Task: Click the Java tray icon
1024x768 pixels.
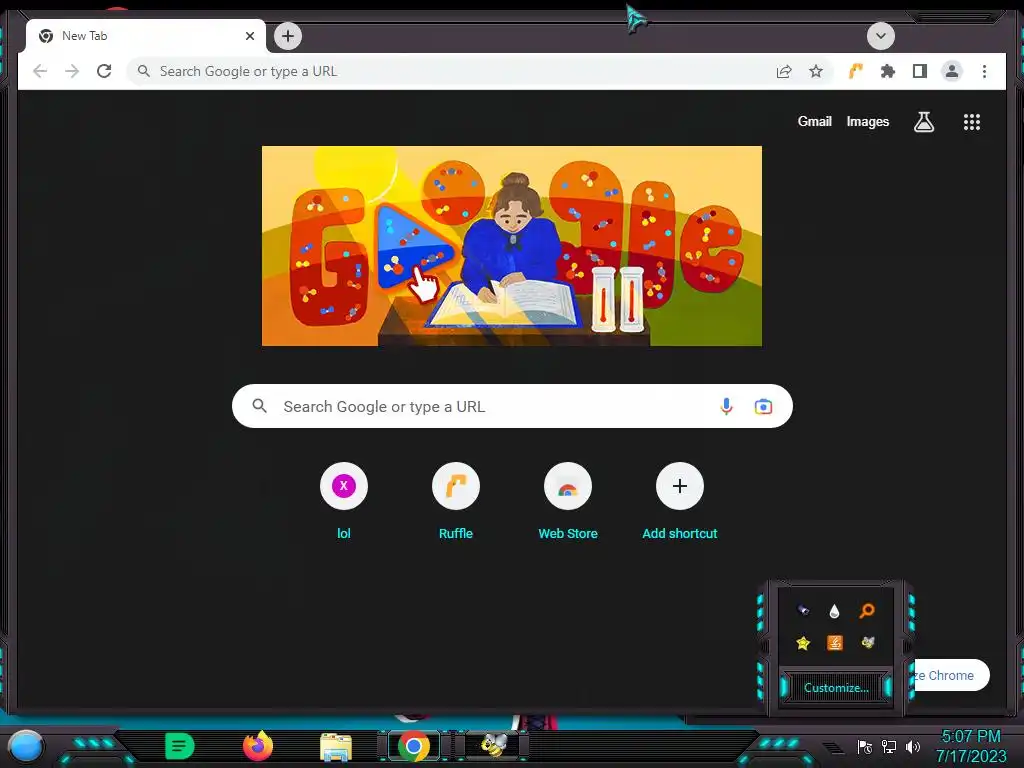Action: tap(835, 643)
